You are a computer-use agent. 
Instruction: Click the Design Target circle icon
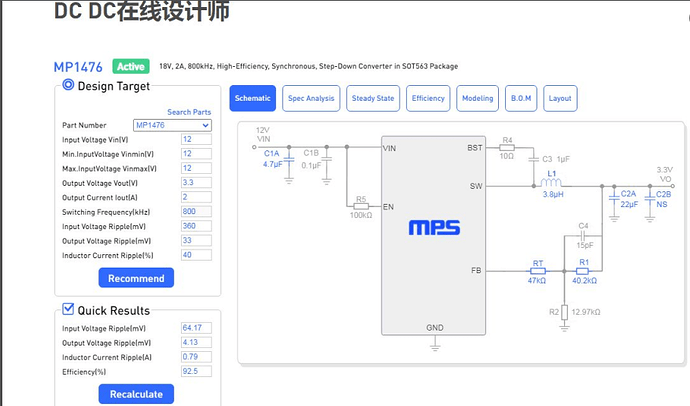click(x=68, y=84)
